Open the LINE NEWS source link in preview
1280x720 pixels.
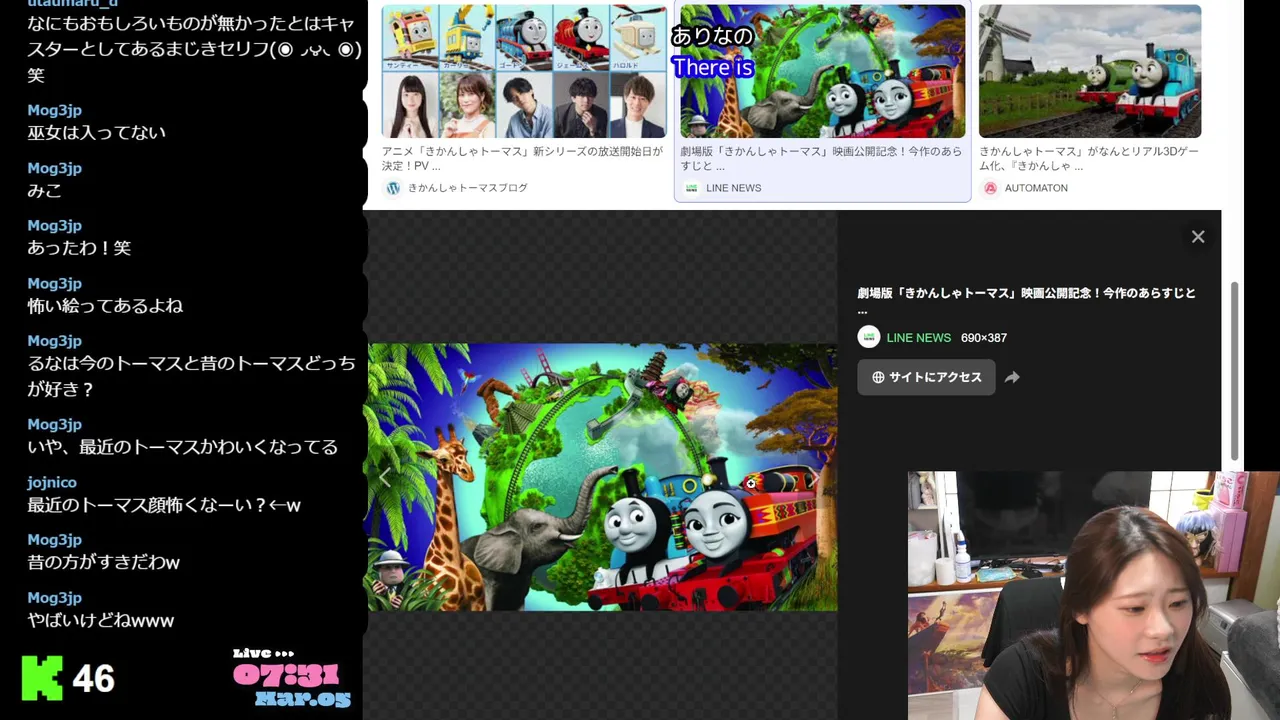point(918,338)
